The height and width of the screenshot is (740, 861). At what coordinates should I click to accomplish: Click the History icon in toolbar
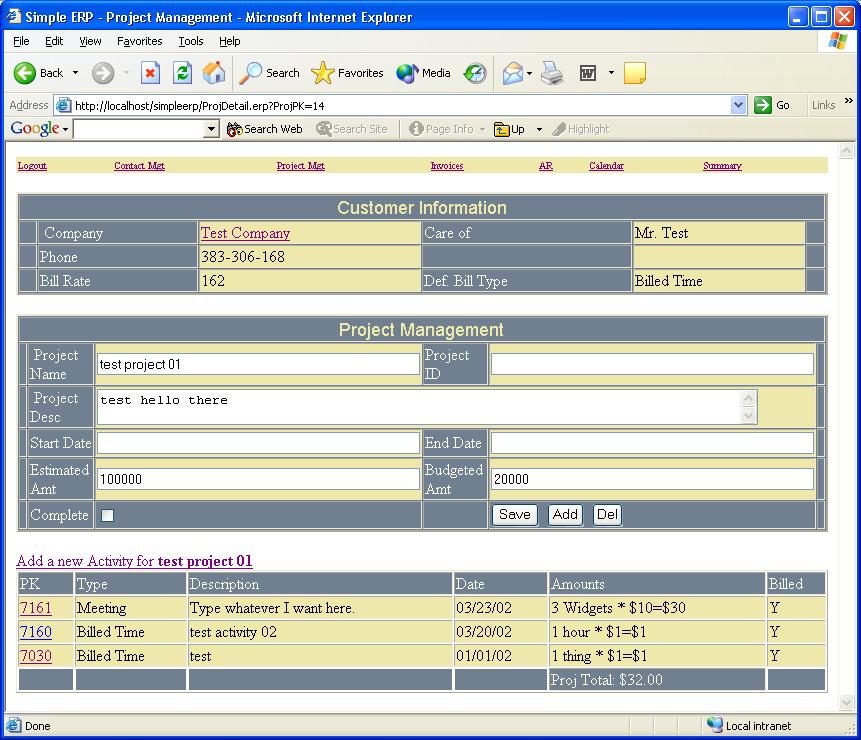click(476, 73)
